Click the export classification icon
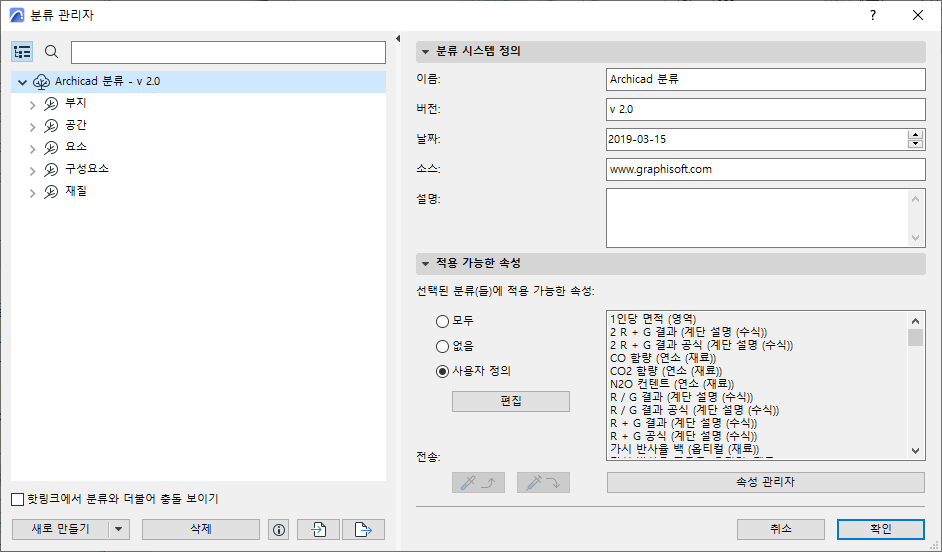This screenshot has width=942, height=552. 363,530
